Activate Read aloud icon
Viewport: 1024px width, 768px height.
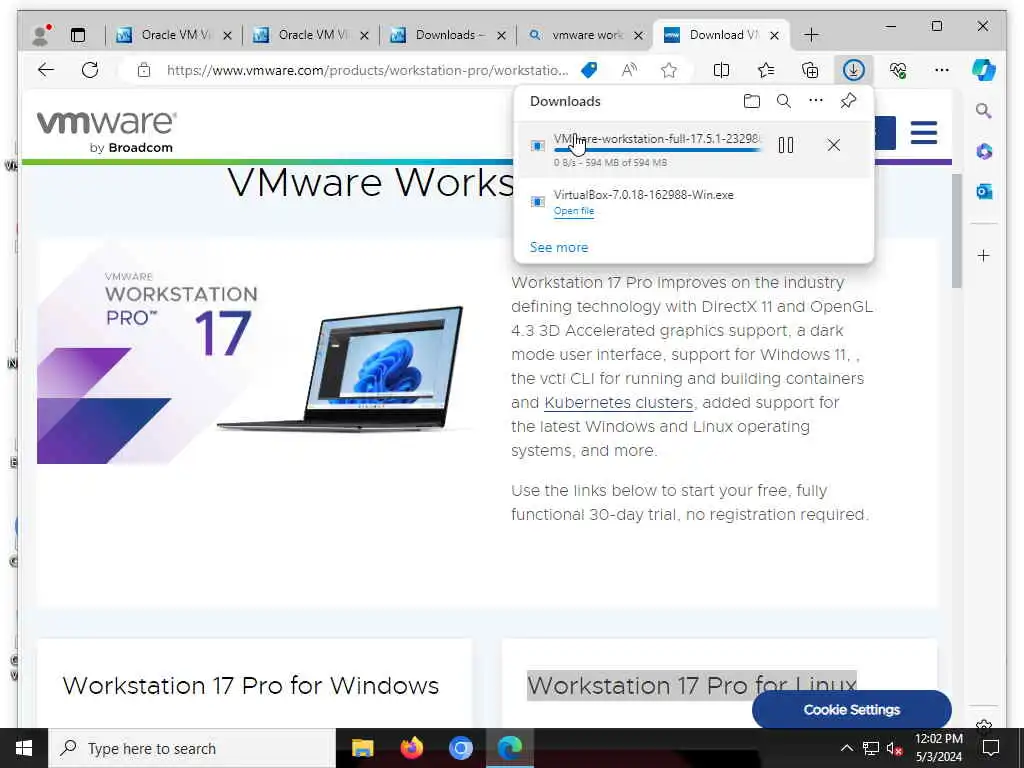tap(629, 70)
